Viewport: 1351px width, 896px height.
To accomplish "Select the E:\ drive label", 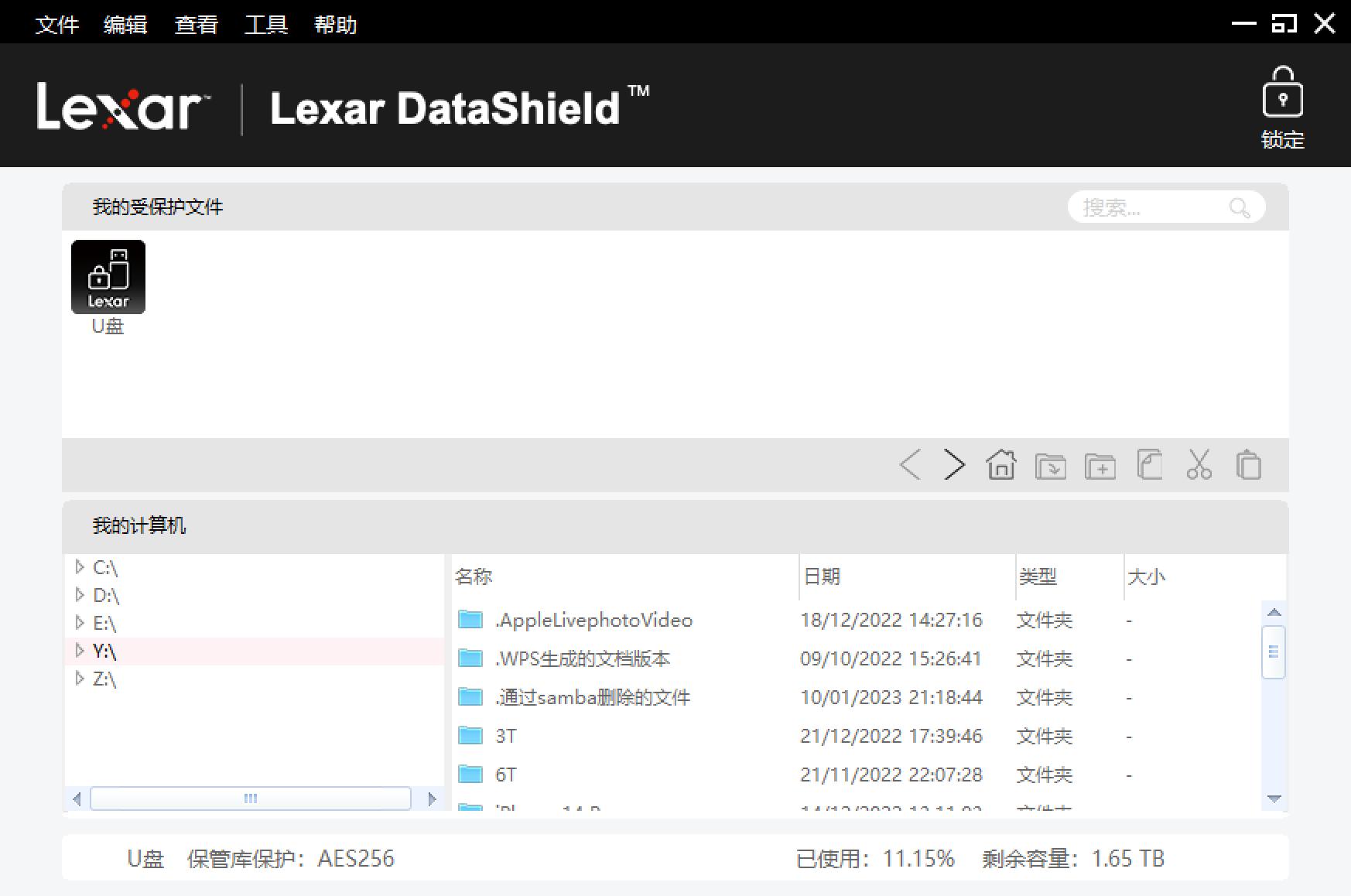I will [104, 623].
